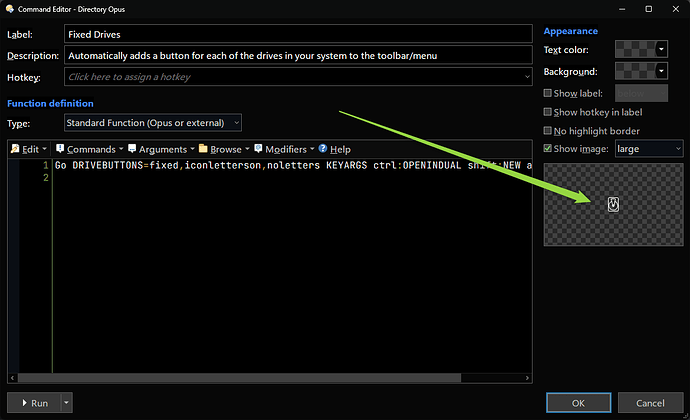Open the Browse menu
The image size is (690, 420).
coord(224,149)
